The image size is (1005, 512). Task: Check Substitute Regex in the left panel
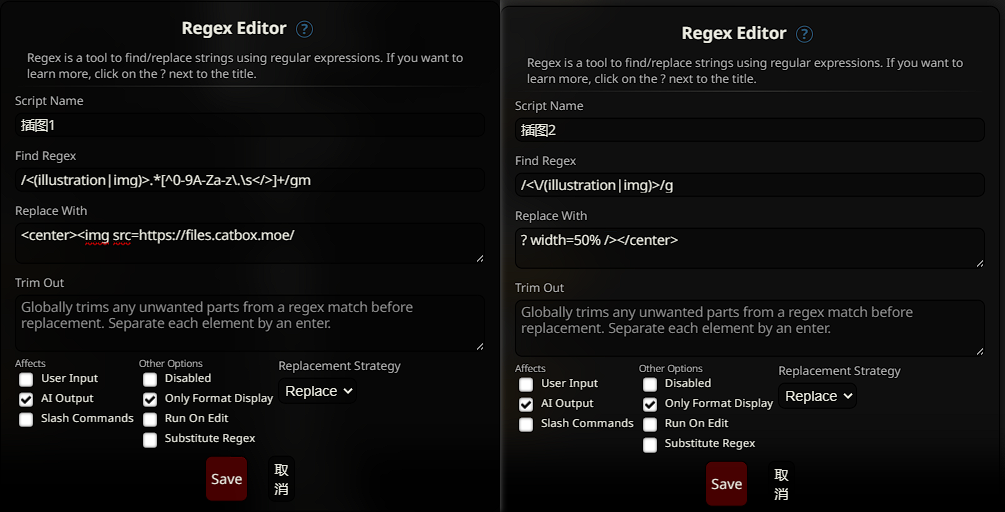pyautogui.click(x=150, y=439)
